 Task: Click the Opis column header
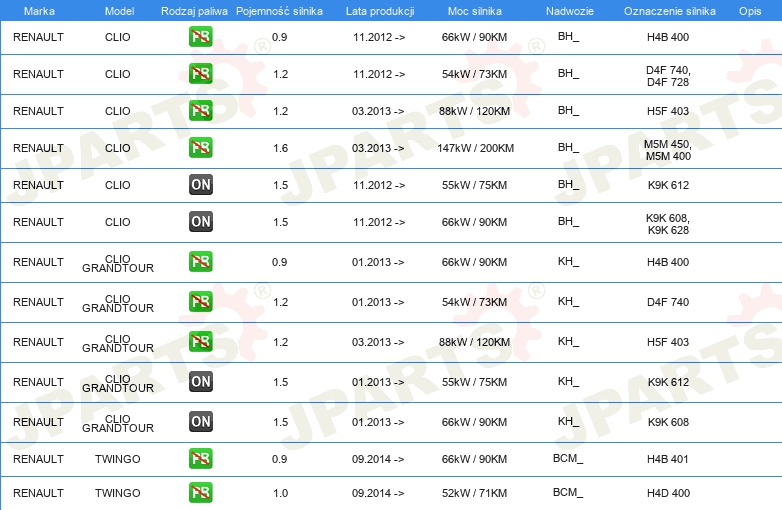[750, 11]
